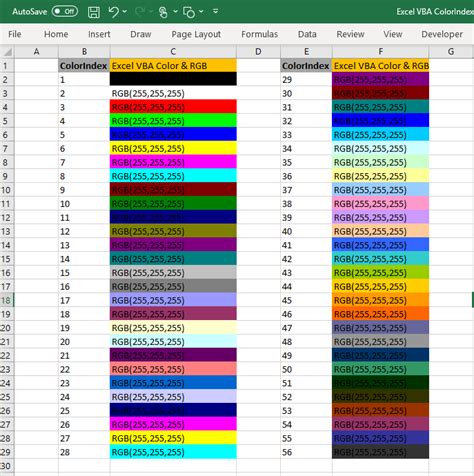Click the red ColorIndex 3 cell
The width and height of the screenshot is (474, 476).
(173, 107)
